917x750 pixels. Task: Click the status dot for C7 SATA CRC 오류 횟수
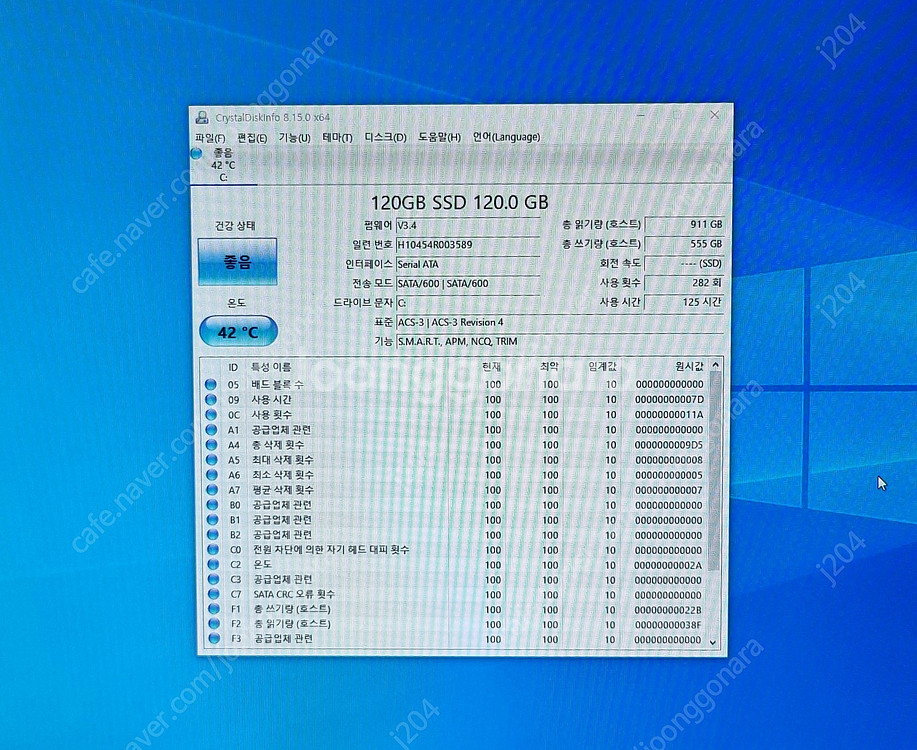pos(213,594)
